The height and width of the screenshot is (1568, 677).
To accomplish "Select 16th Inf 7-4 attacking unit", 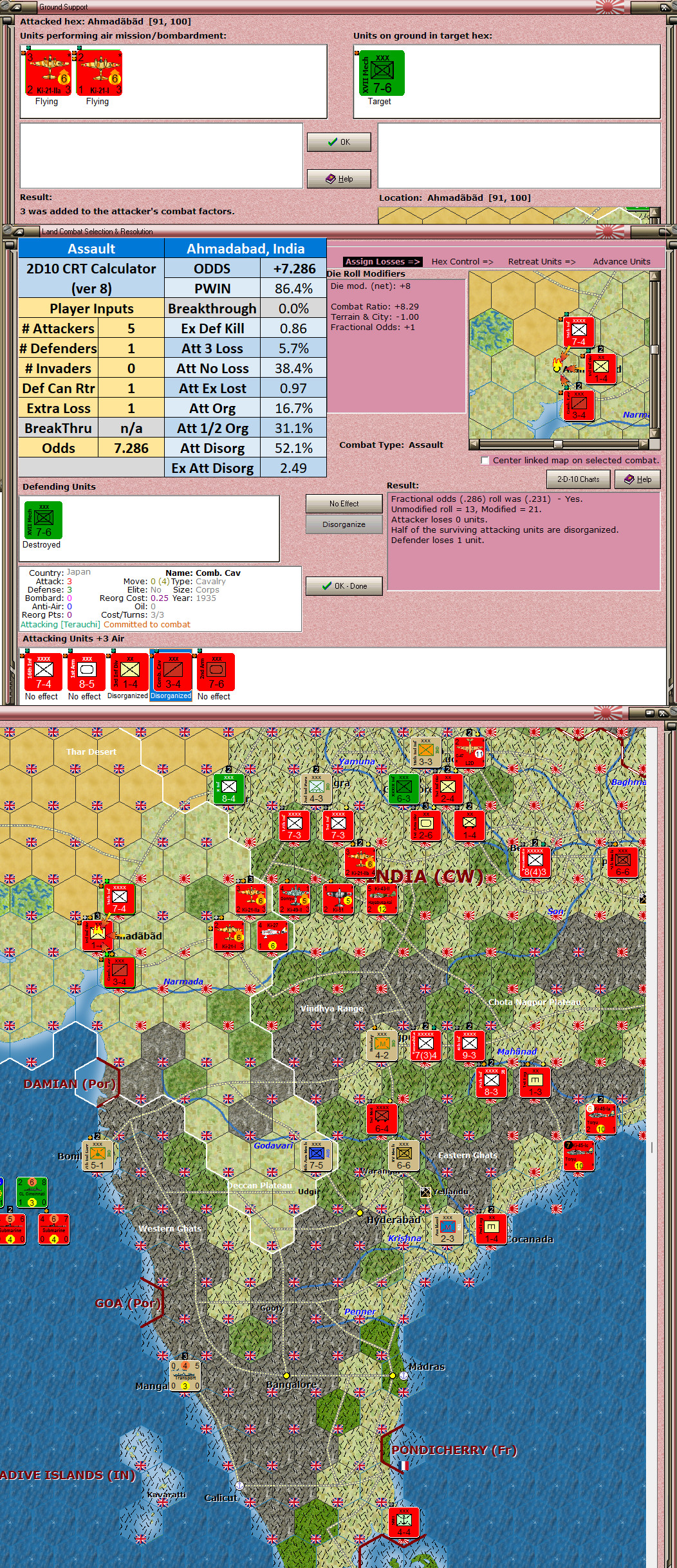I will click(x=44, y=672).
